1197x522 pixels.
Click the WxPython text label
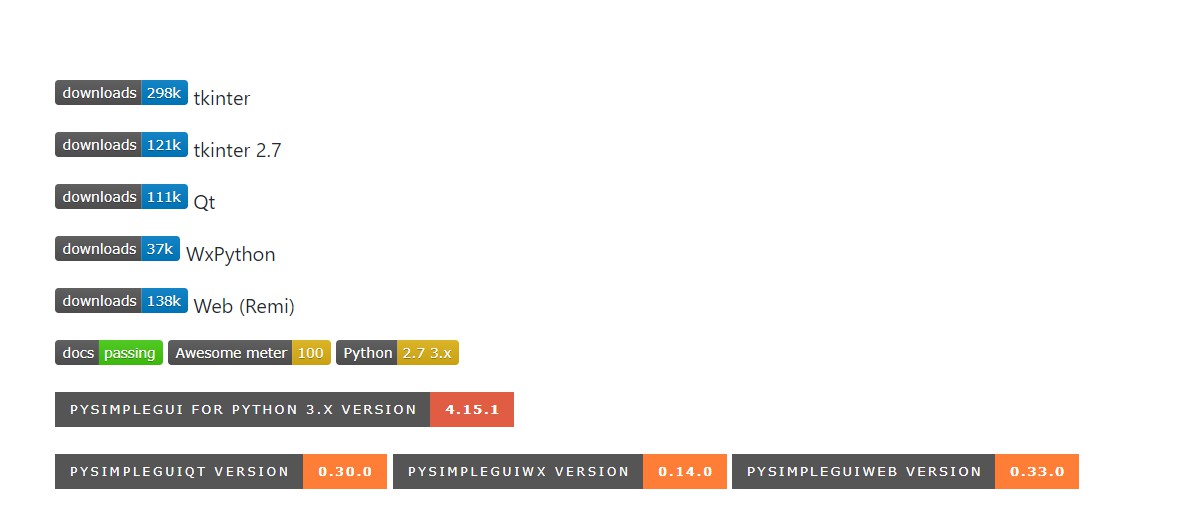pyautogui.click(x=230, y=255)
